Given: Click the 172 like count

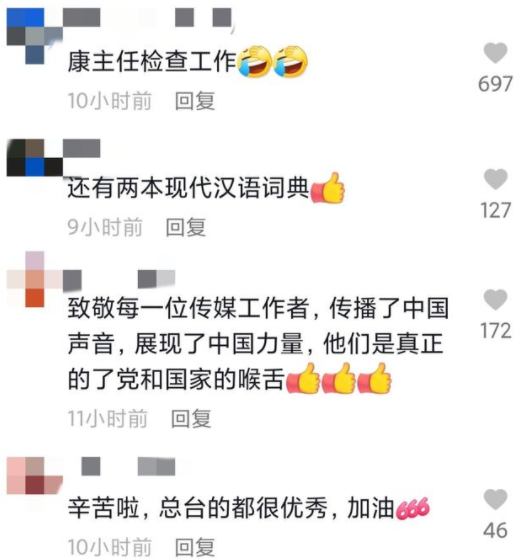Looking at the screenshot, I should pos(495,331).
